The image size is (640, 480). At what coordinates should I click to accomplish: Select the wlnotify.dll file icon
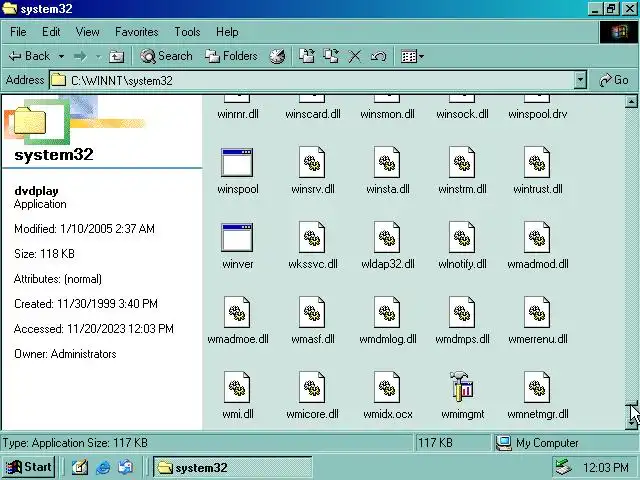click(462, 238)
